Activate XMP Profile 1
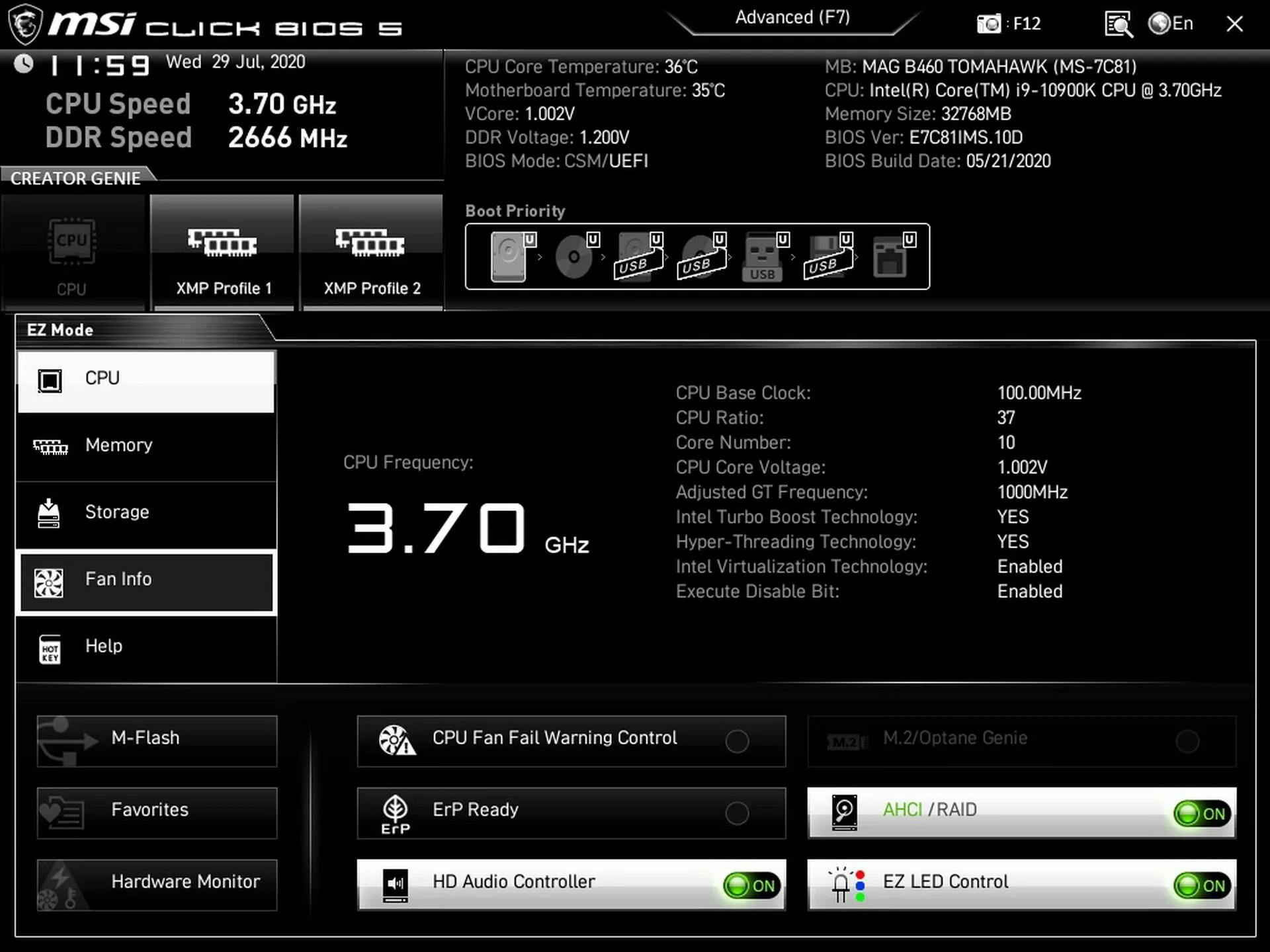Viewport: 1270px width, 952px height. pyautogui.click(x=223, y=253)
